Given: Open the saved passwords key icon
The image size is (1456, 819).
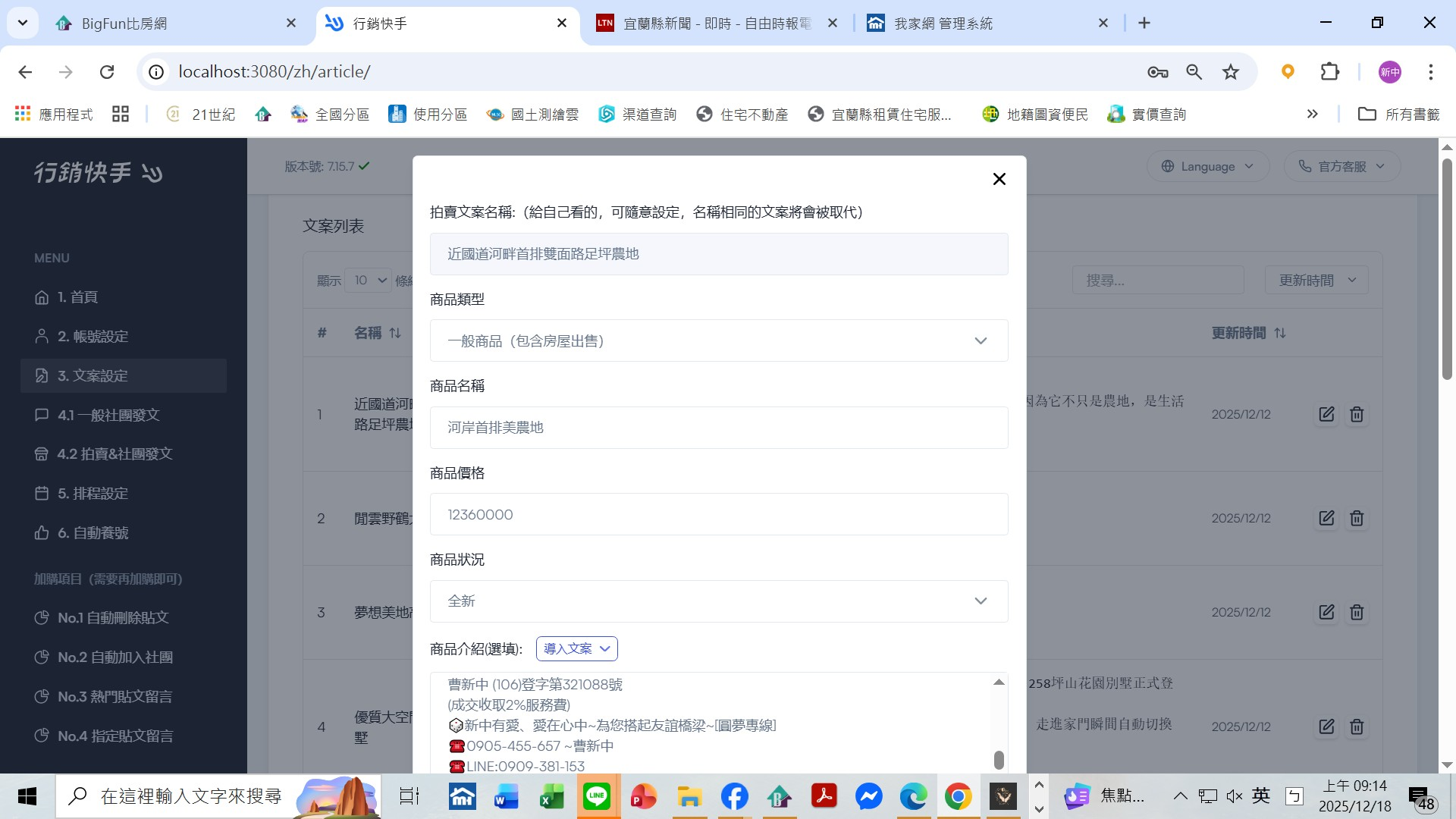Looking at the screenshot, I should [1157, 71].
